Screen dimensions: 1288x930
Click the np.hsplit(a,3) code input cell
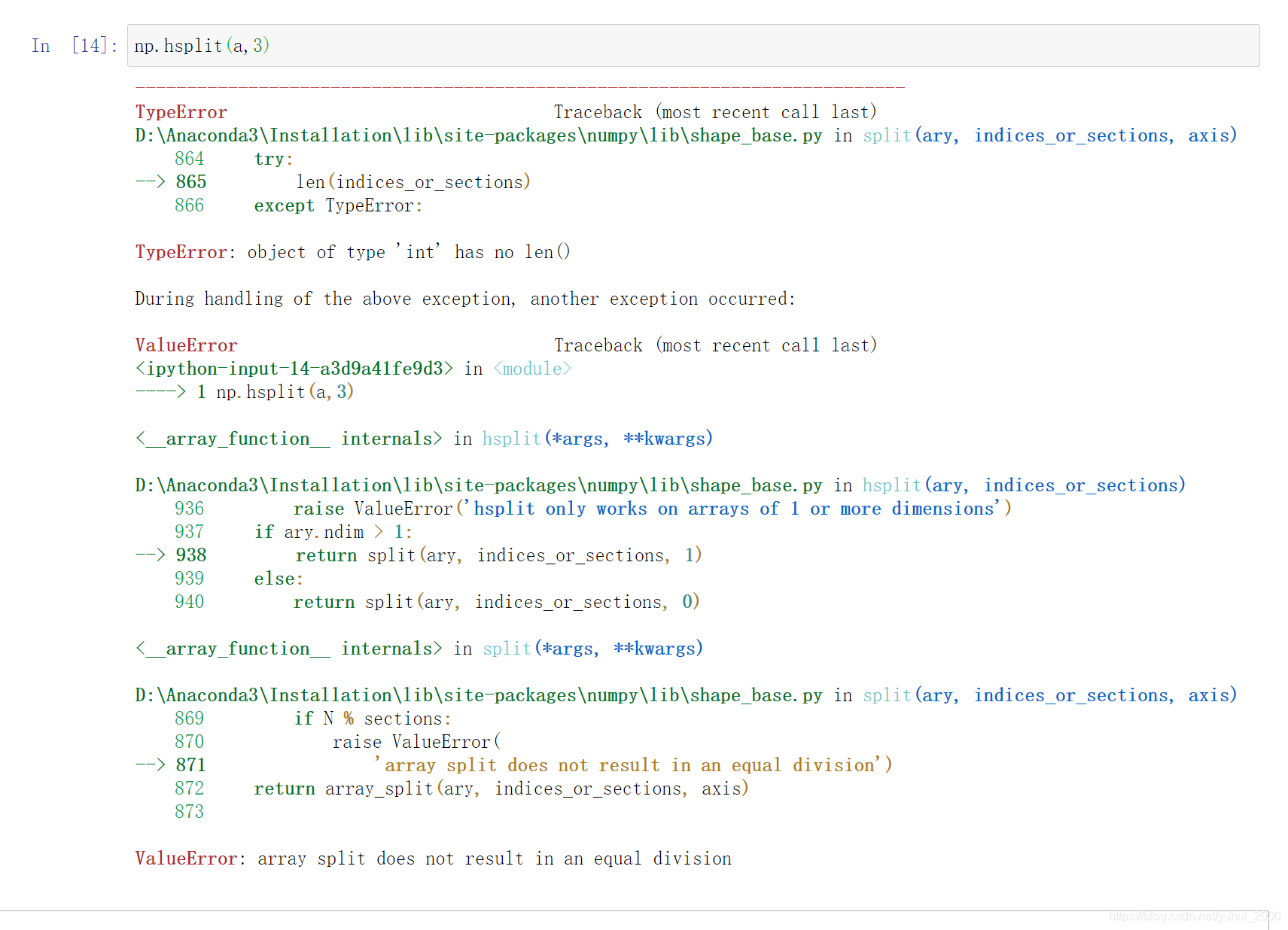(x=693, y=46)
